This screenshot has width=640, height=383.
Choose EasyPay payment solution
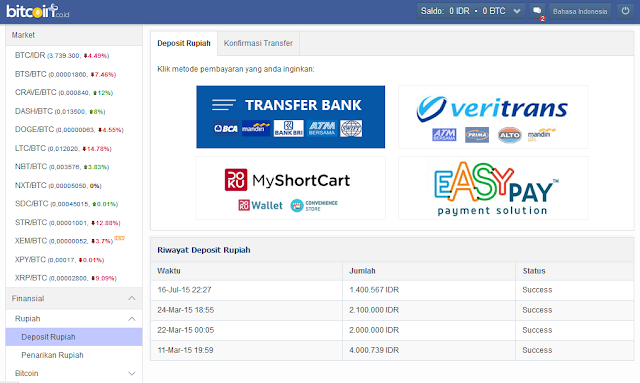tap(493, 188)
